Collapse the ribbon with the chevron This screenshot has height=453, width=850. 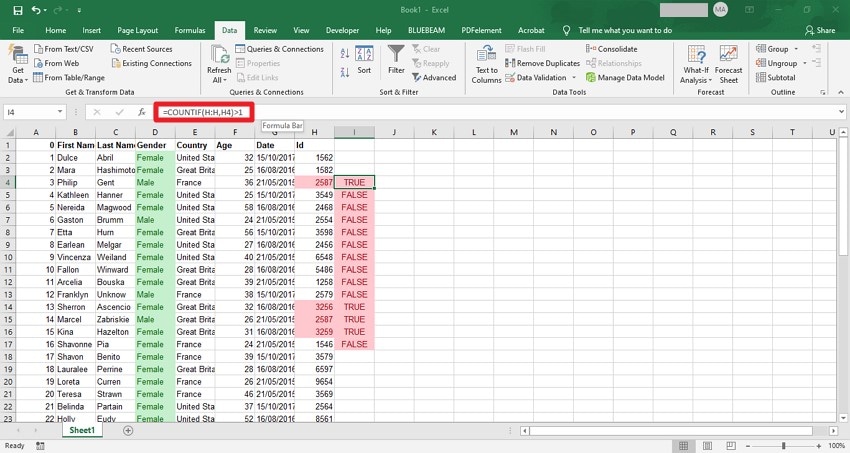pos(841,93)
